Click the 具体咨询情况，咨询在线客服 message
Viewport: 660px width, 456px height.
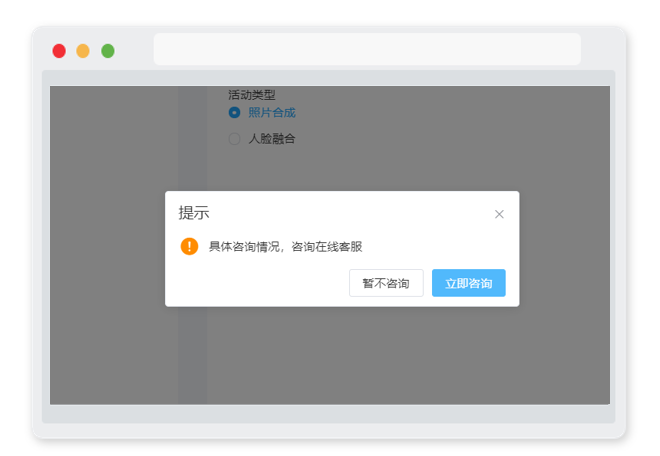(285, 247)
